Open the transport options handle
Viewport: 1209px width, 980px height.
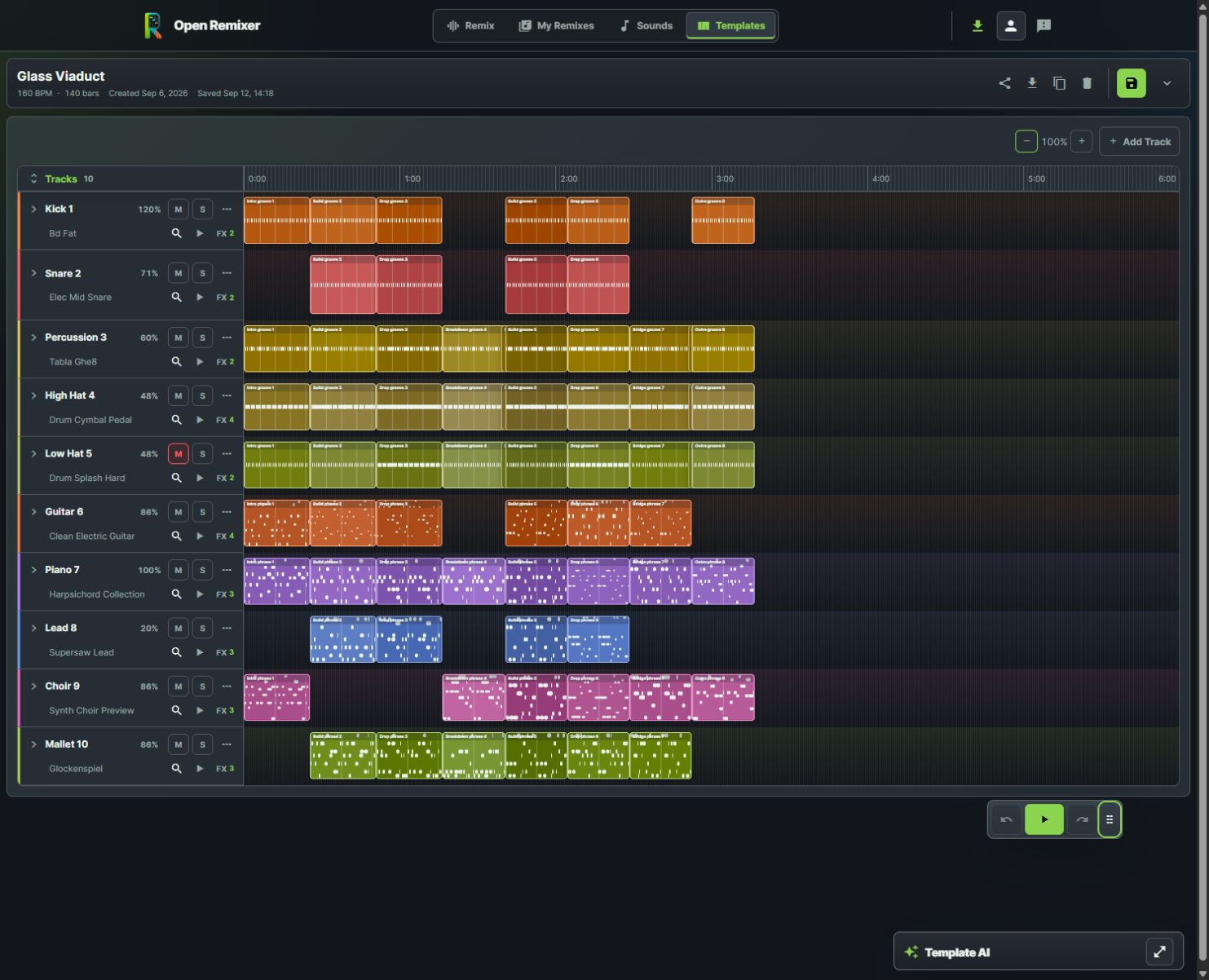point(1110,819)
